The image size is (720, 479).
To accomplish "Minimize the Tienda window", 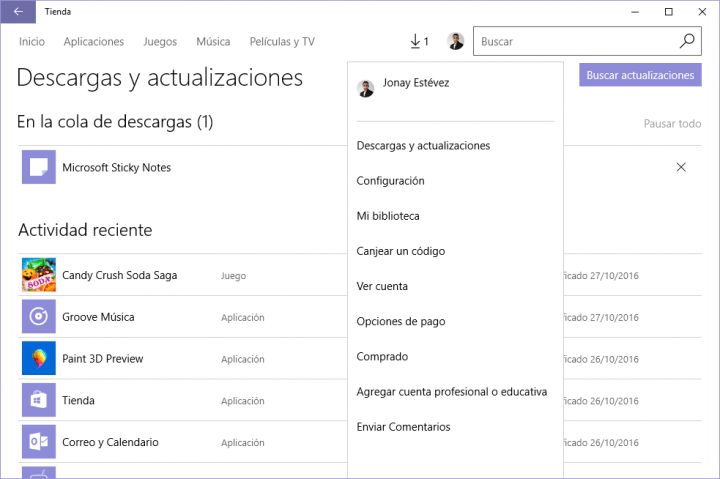I will click(635, 12).
